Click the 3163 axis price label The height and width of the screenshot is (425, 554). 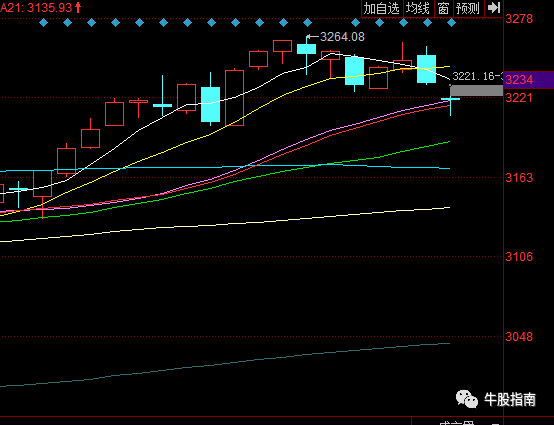coord(519,178)
